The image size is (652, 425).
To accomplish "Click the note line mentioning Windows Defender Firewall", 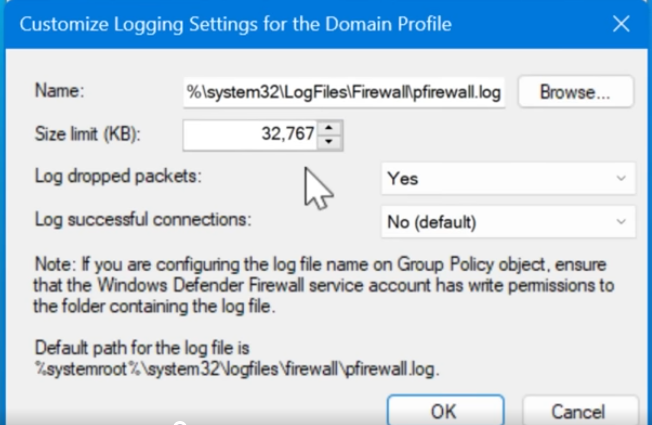I will pyautogui.click(x=325, y=287).
